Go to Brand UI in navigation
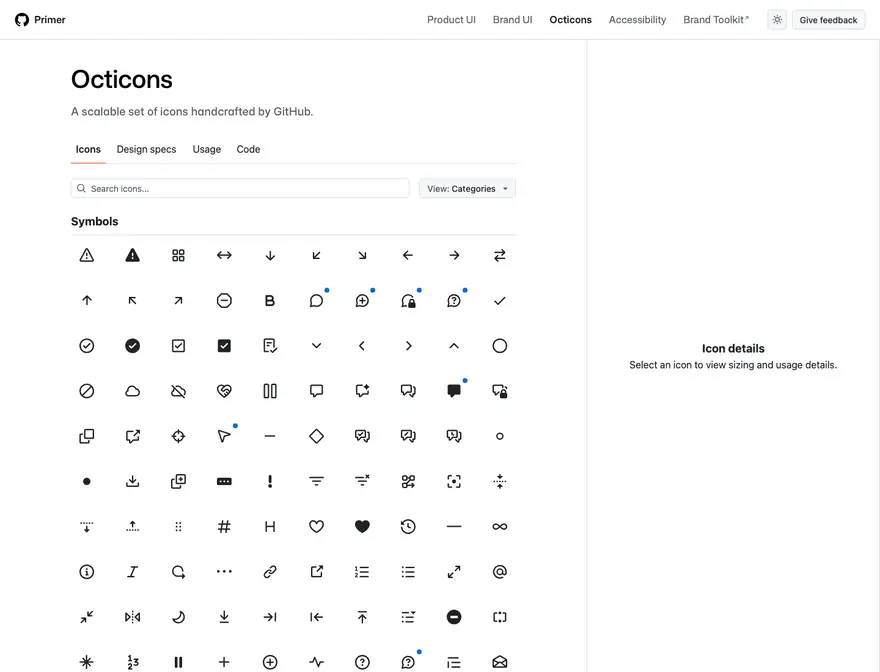Image resolution: width=880 pixels, height=672 pixels. click(512, 20)
